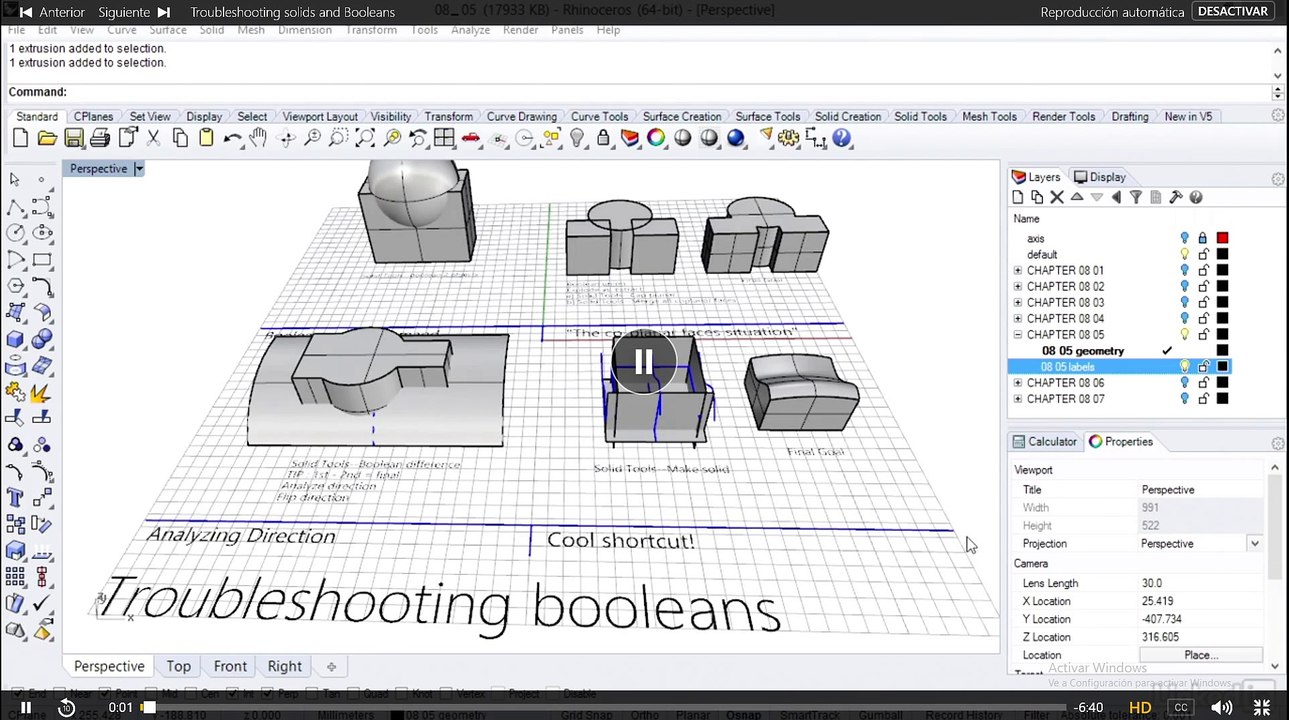Select the Text object tool
Image resolution: width=1289 pixels, height=720 pixels.
click(15, 497)
